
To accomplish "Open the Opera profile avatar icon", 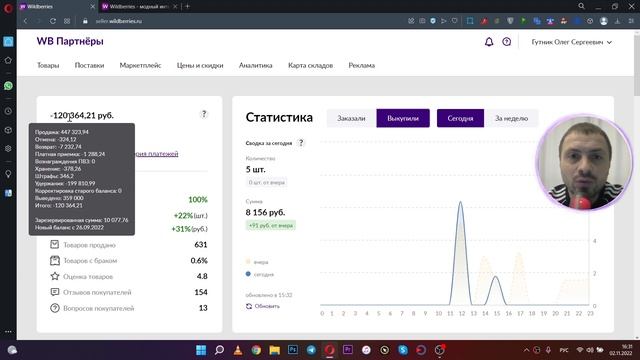I will pos(604,21).
